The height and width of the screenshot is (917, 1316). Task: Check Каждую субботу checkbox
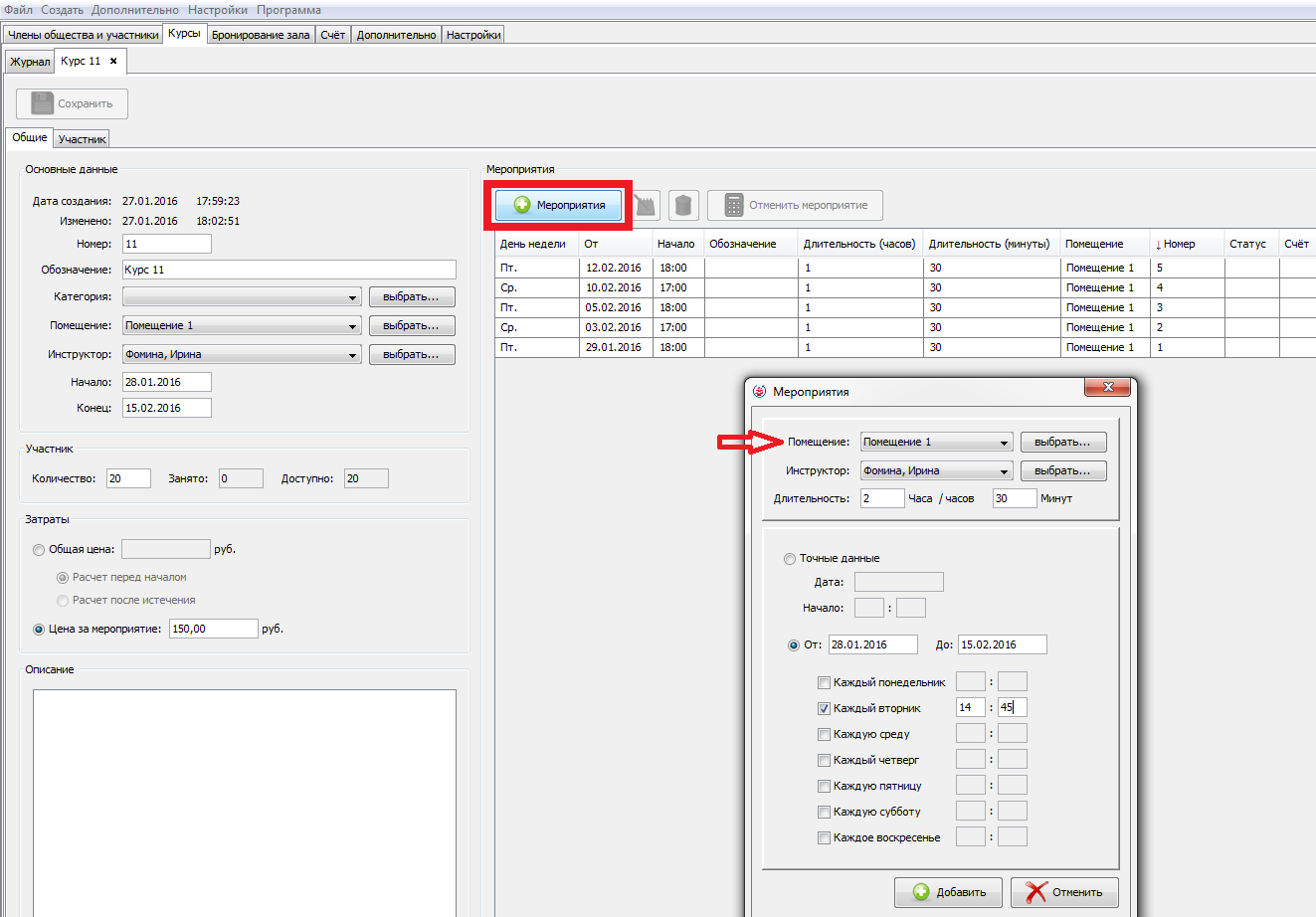(x=824, y=812)
